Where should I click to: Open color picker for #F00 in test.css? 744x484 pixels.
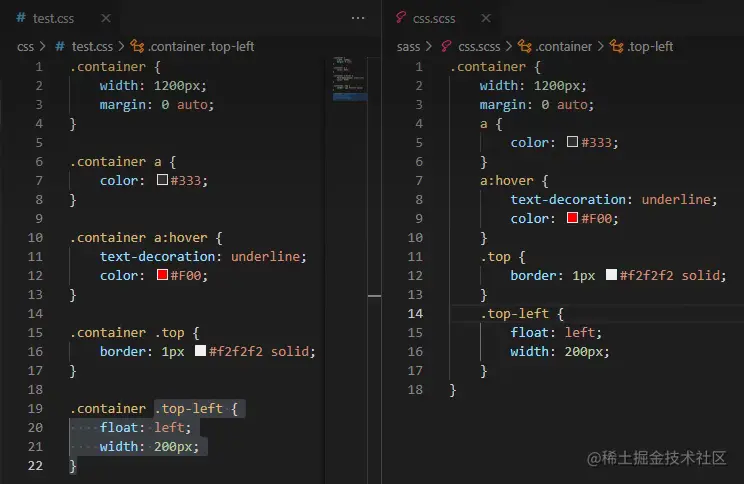[x=162, y=275]
